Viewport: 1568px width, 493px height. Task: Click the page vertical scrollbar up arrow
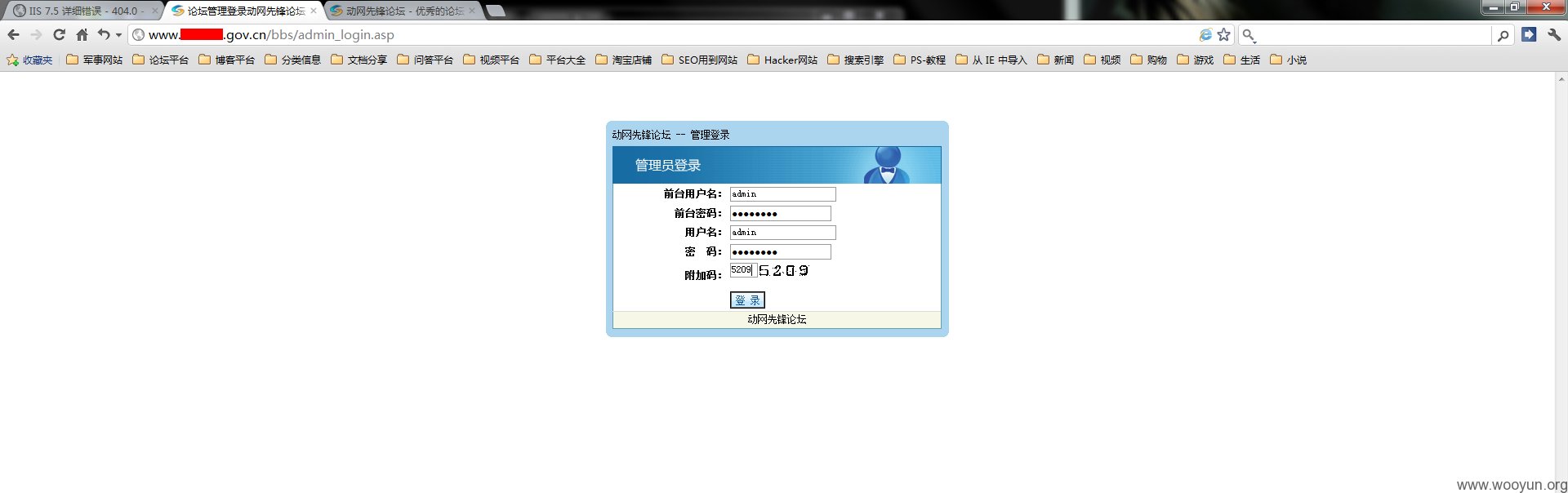tap(1561, 79)
